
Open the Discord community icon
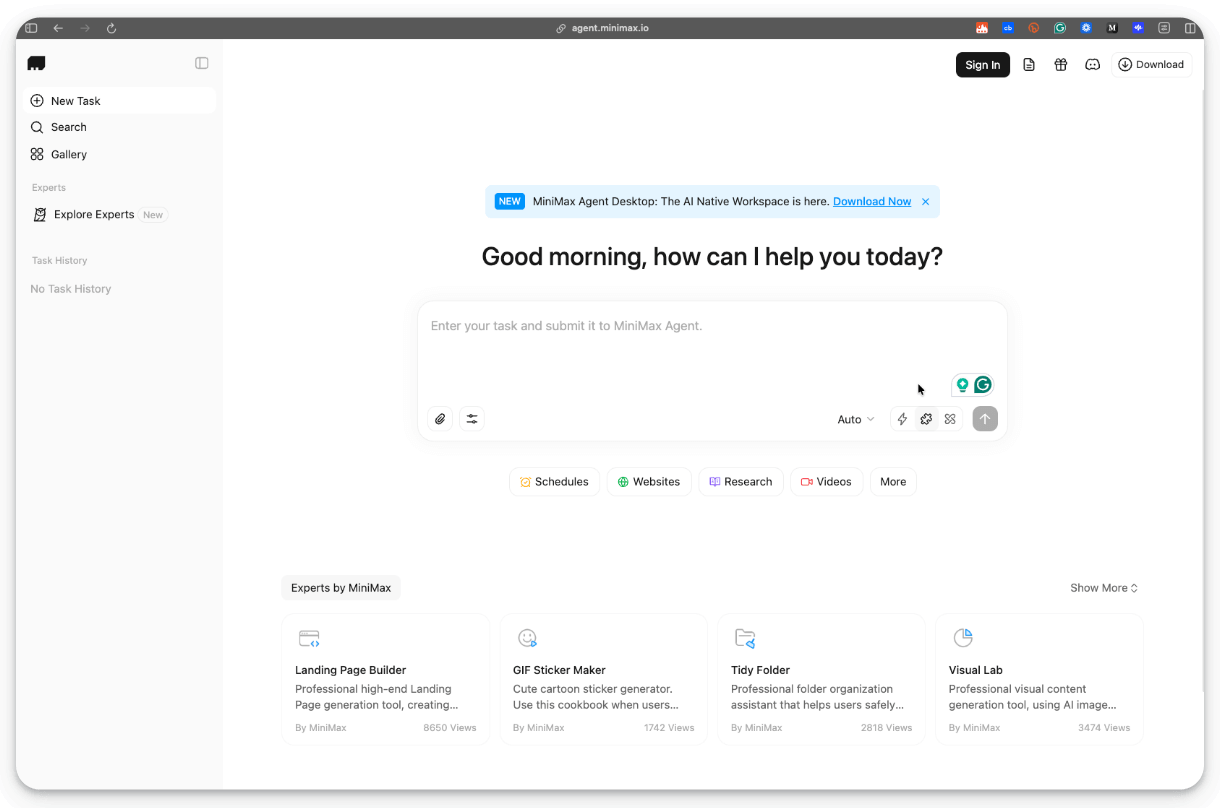(x=1093, y=65)
